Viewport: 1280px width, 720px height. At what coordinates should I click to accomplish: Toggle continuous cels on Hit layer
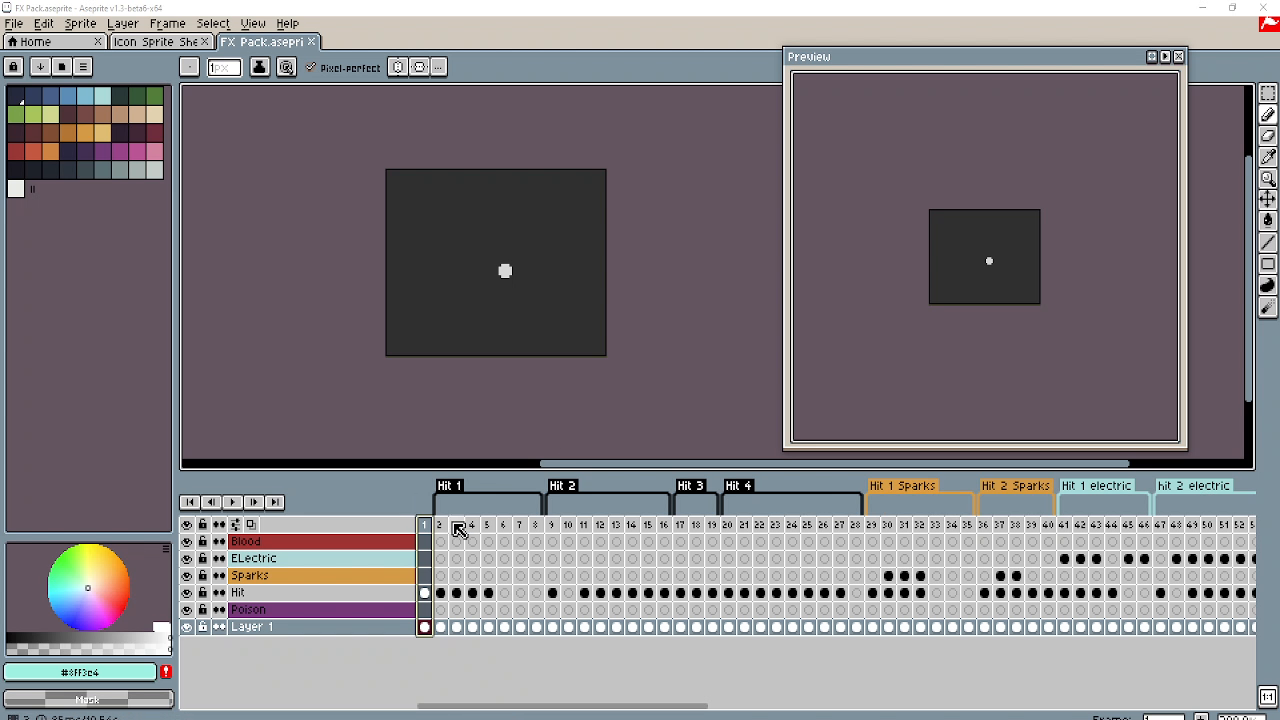point(219,592)
